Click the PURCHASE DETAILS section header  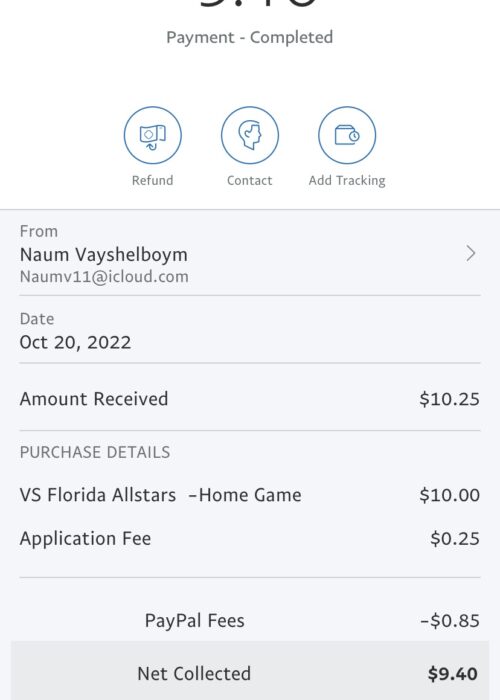pyautogui.click(x=95, y=452)
